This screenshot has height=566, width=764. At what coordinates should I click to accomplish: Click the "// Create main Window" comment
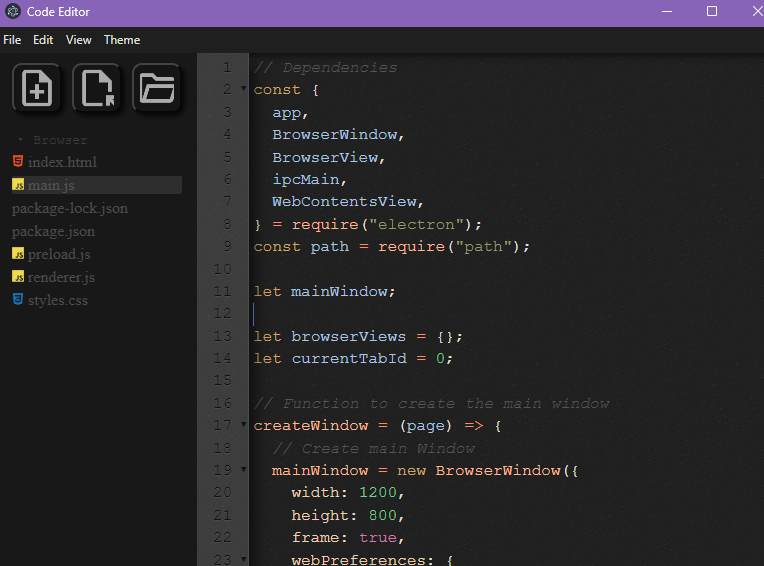point(374,449)
